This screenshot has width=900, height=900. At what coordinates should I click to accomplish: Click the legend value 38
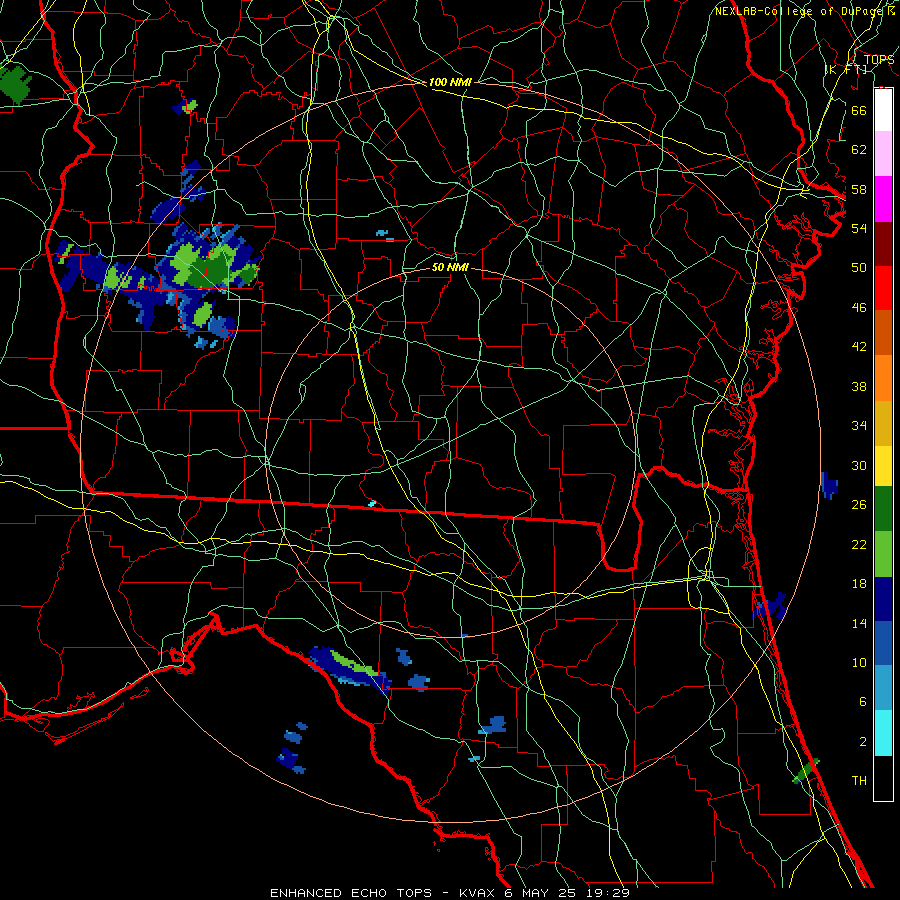[x=859, y=386]
